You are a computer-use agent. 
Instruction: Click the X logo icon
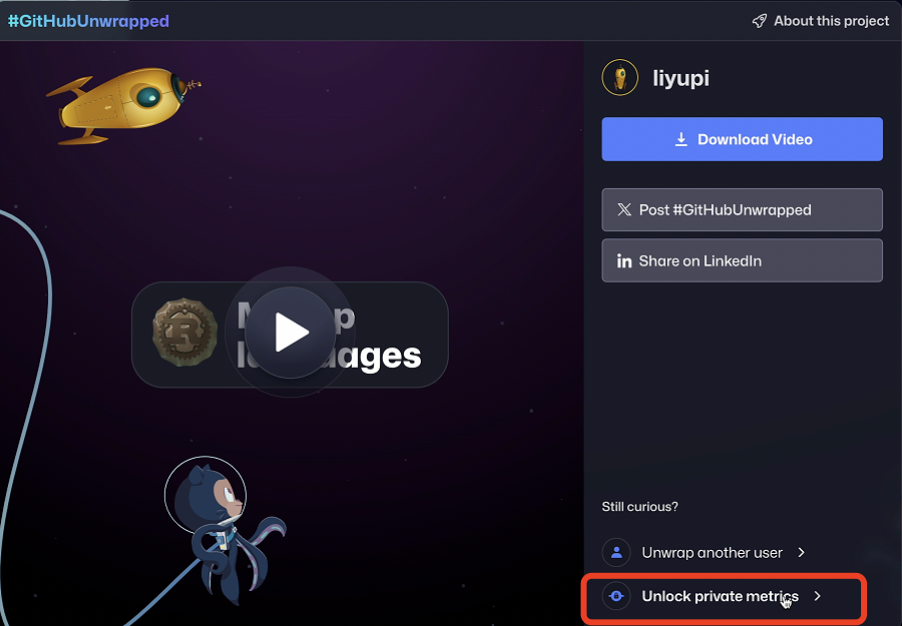tap(624, 209)
